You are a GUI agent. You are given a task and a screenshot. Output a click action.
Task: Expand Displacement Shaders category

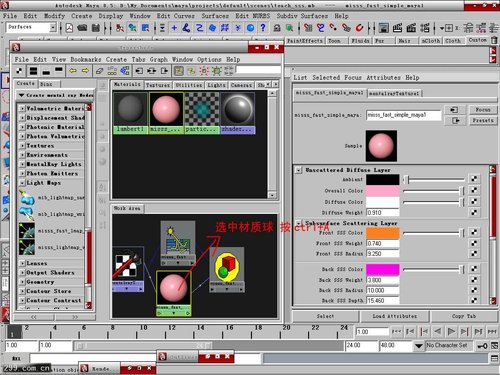[23, 118]
